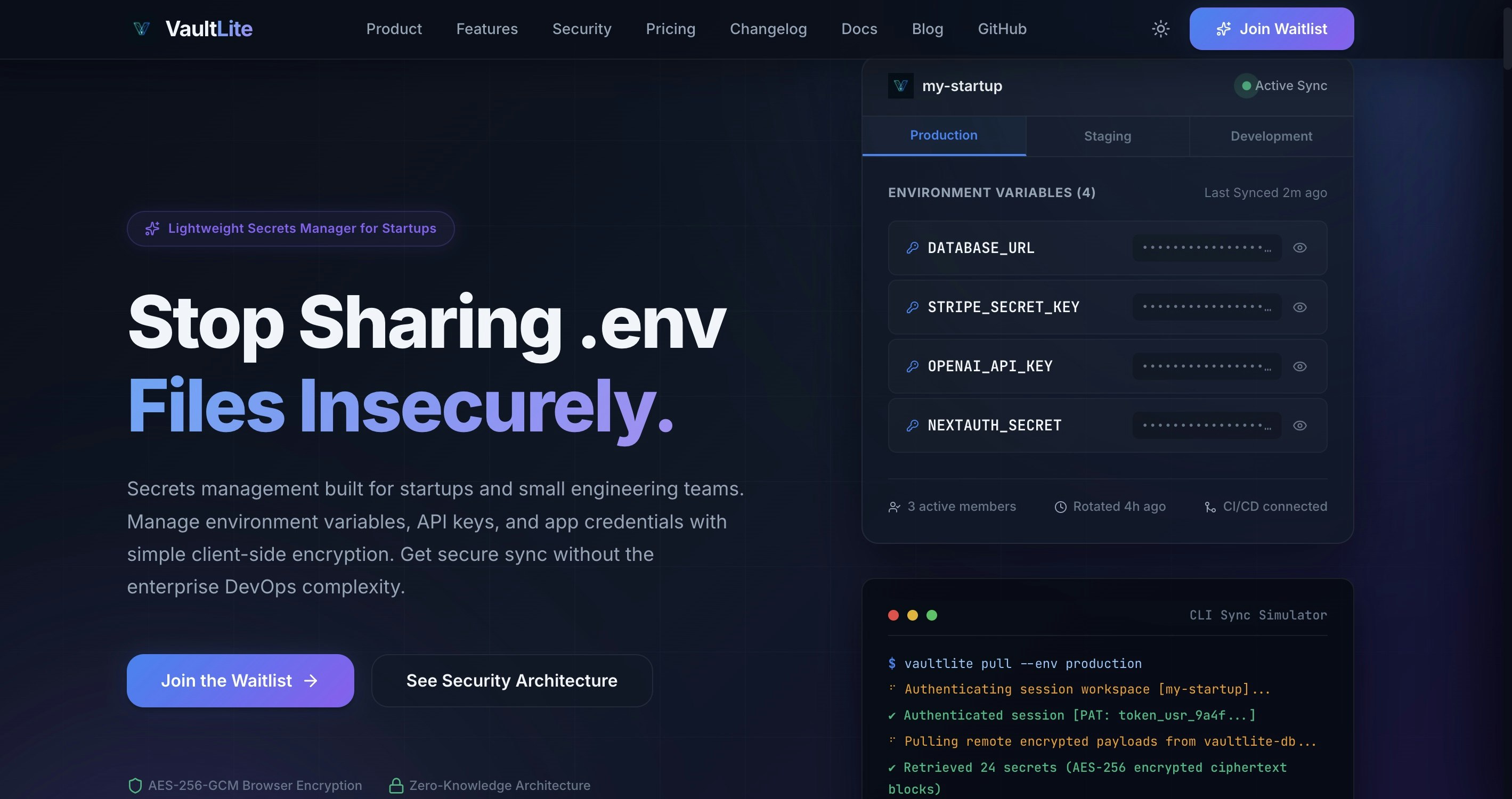Click the OPENAI_API_KEY variable name
Viewport: 1512px width, 799px height.
(989, 366)
